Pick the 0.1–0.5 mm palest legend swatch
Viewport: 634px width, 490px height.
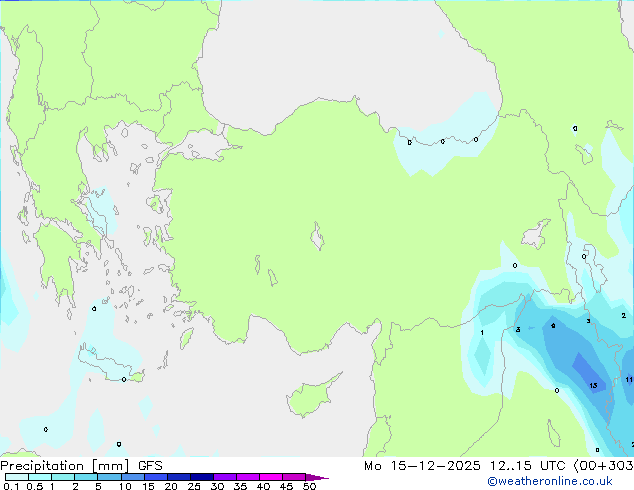tap(17, 477)
